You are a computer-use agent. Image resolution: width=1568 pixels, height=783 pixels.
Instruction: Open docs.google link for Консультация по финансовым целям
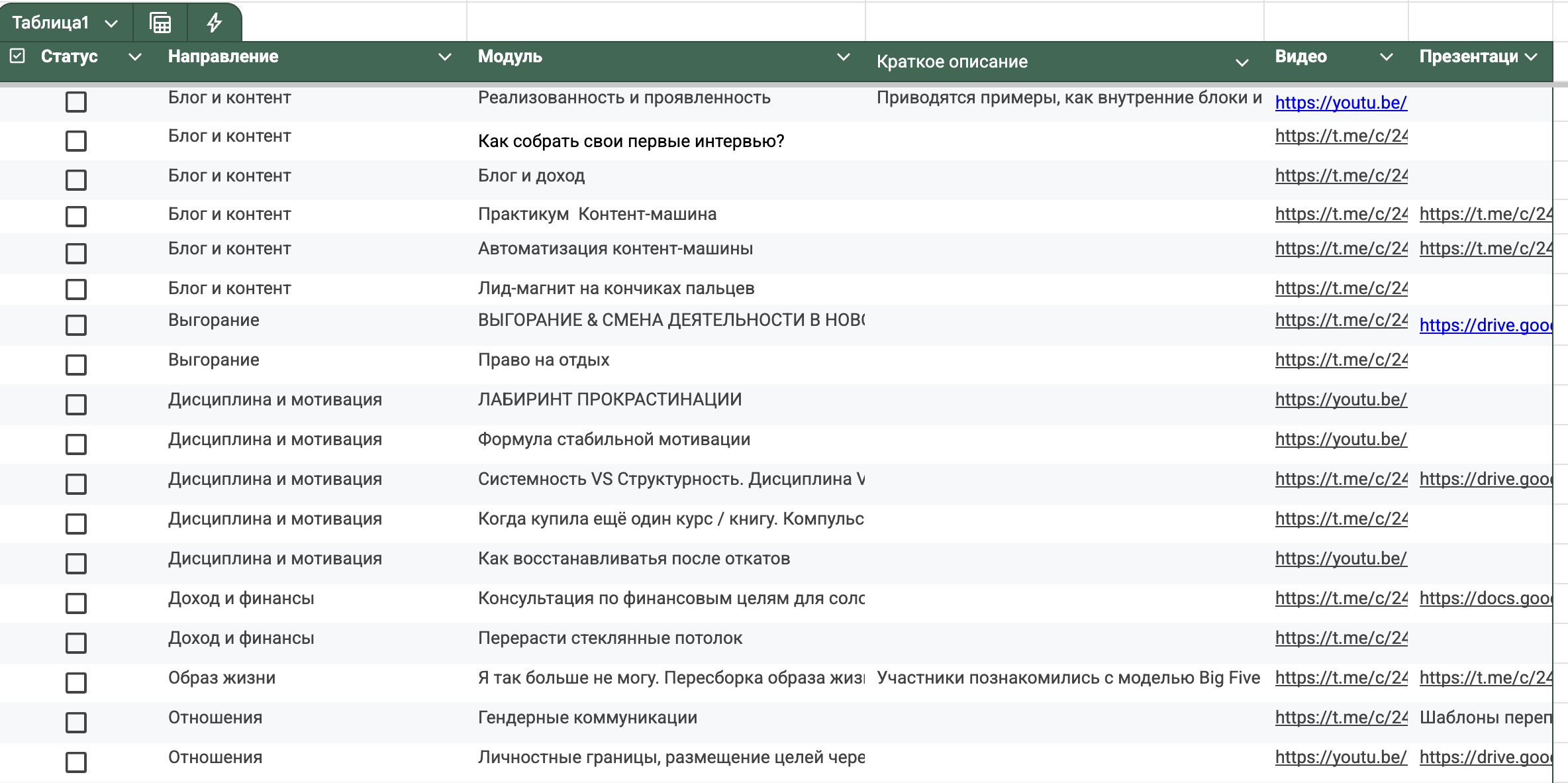1486,598
